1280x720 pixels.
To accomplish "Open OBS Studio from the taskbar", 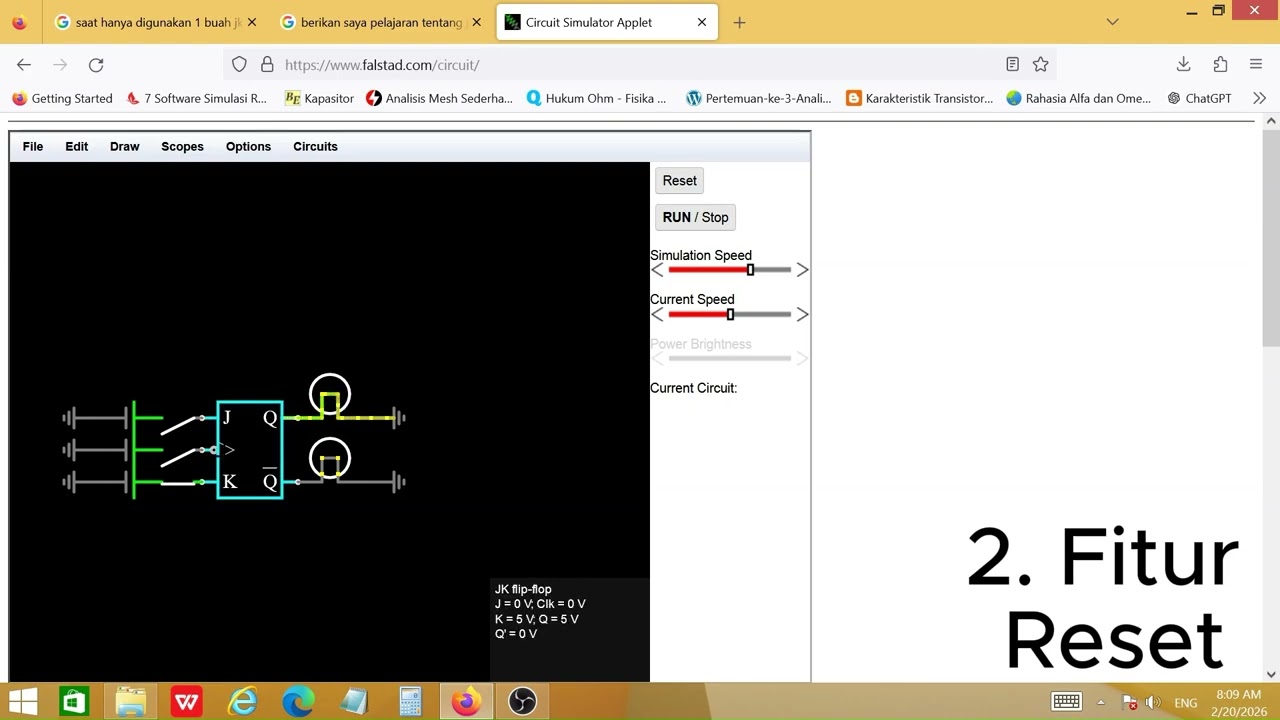I will tap(522, 702).
